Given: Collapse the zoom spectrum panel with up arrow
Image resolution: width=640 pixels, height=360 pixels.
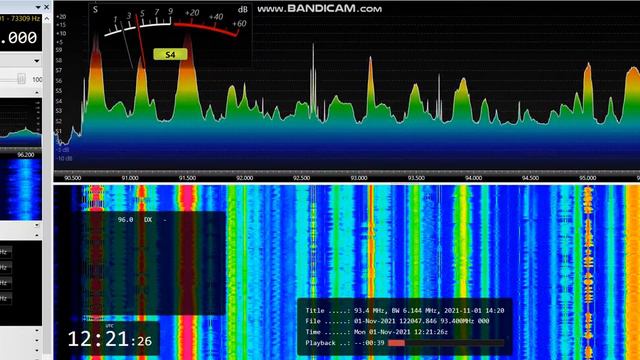Looking at the screenshot, I should [x=37, y=93].
